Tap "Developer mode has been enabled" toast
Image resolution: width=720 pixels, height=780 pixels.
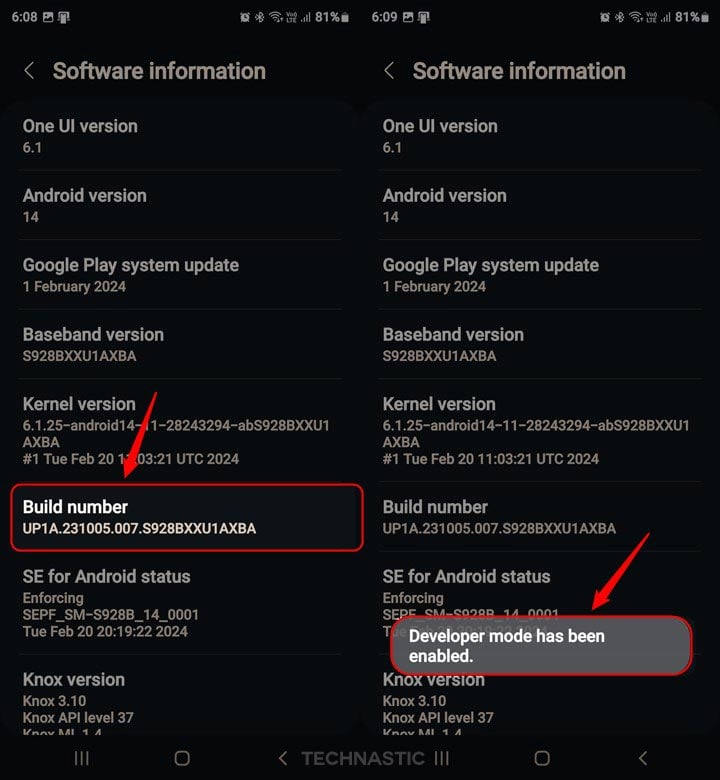pos(540,645)
